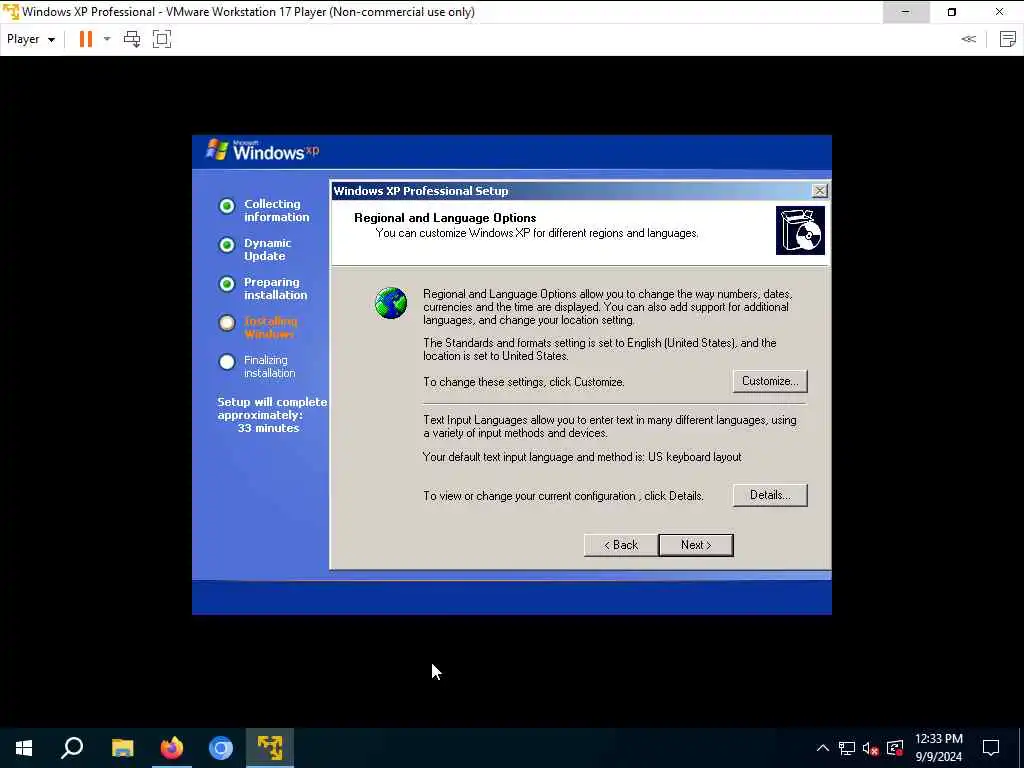This screenshot has height=768, width=1024.
Task: Restore down the VMware Player window
Action: pos(952,12)
